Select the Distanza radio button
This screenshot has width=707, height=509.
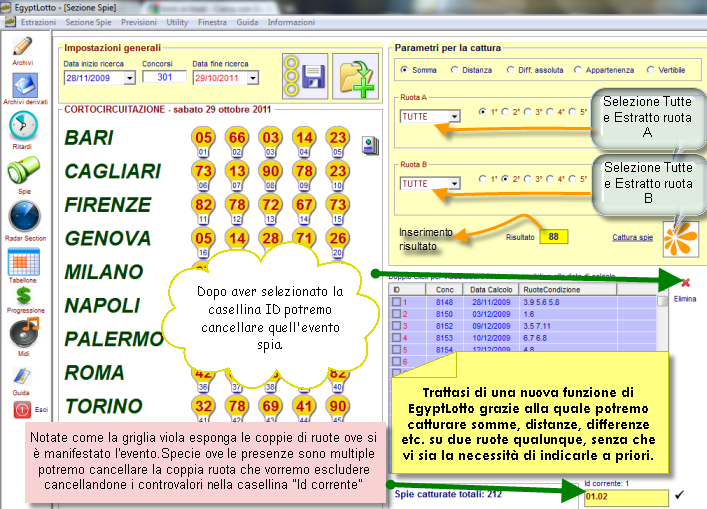(454, 69)
